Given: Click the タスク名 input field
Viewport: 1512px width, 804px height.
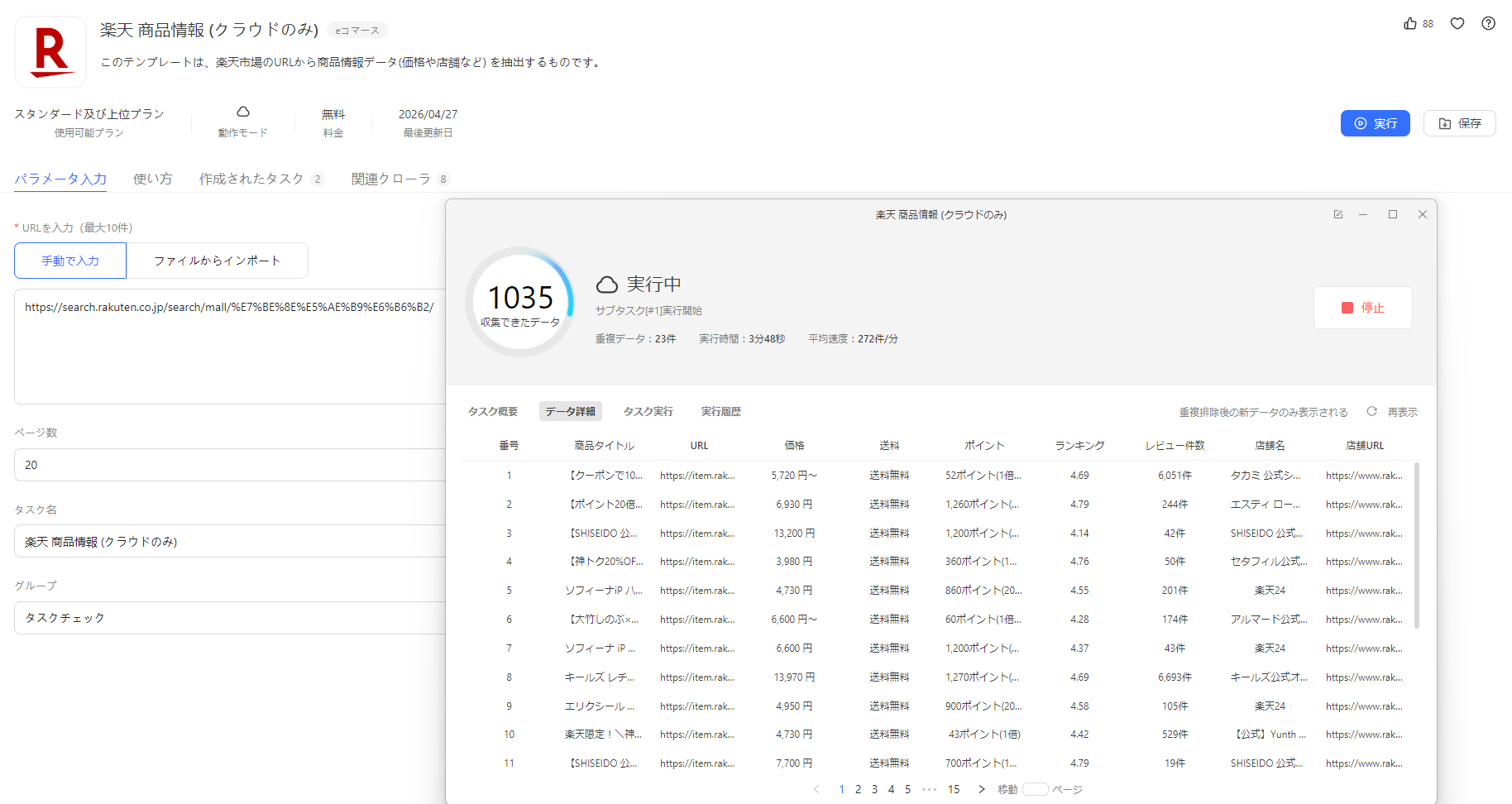Looking at the screenshot, I should pyautogui.click(x=230, y=542).
